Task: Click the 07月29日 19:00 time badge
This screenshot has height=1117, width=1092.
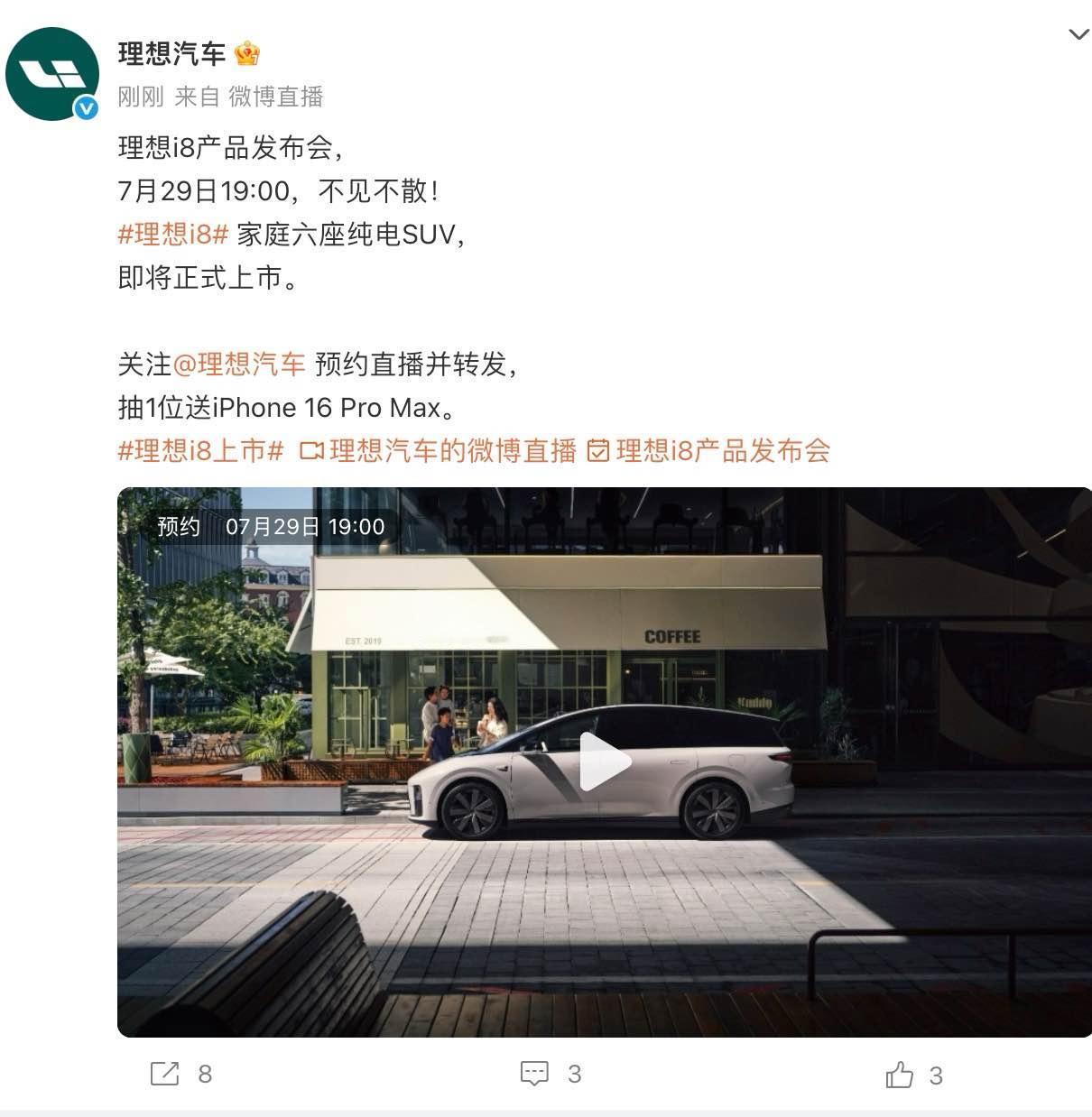Action: (x=305, y=527)
